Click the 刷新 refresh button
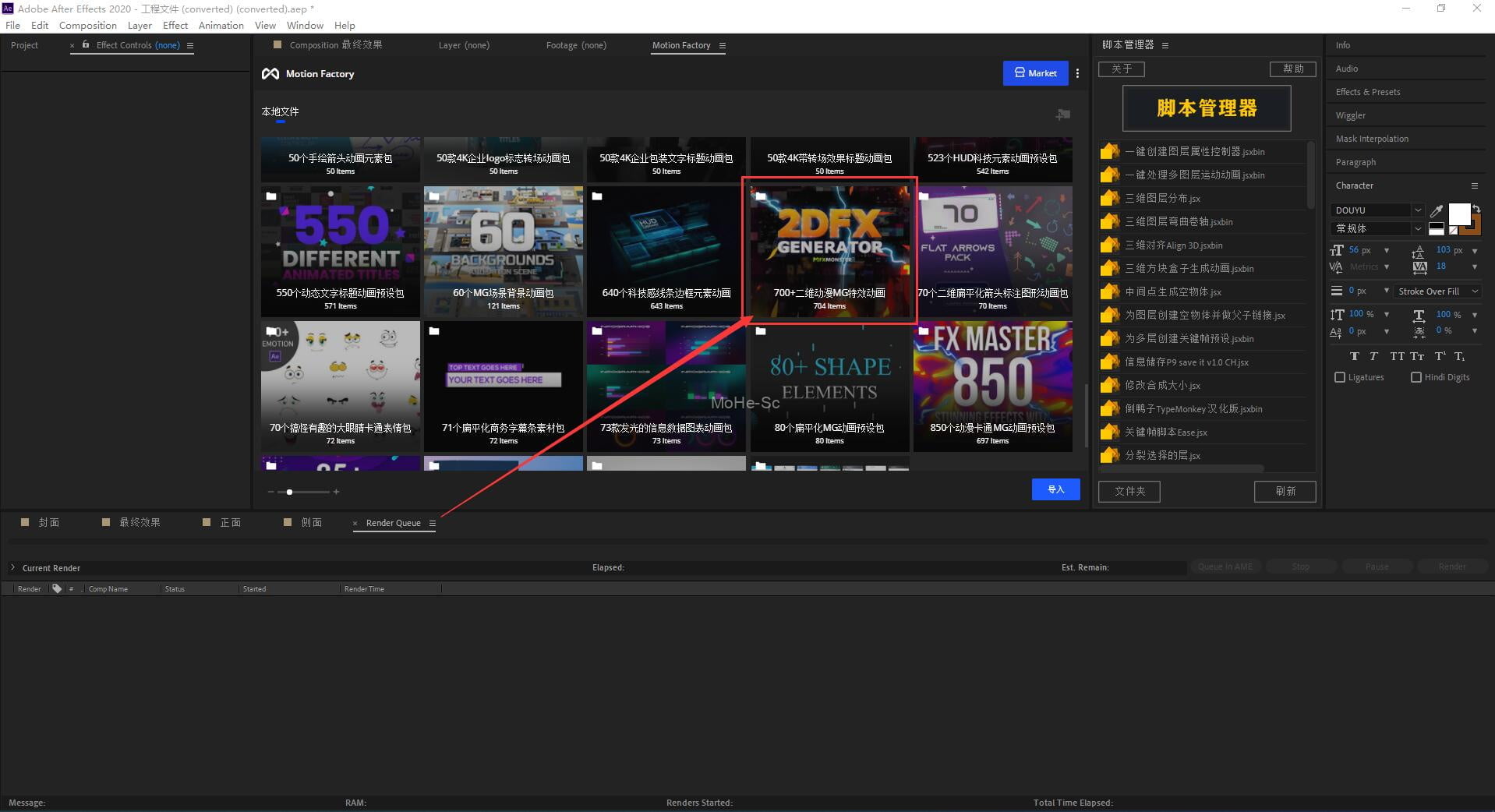The image size is (1495, 812). 1285,492
